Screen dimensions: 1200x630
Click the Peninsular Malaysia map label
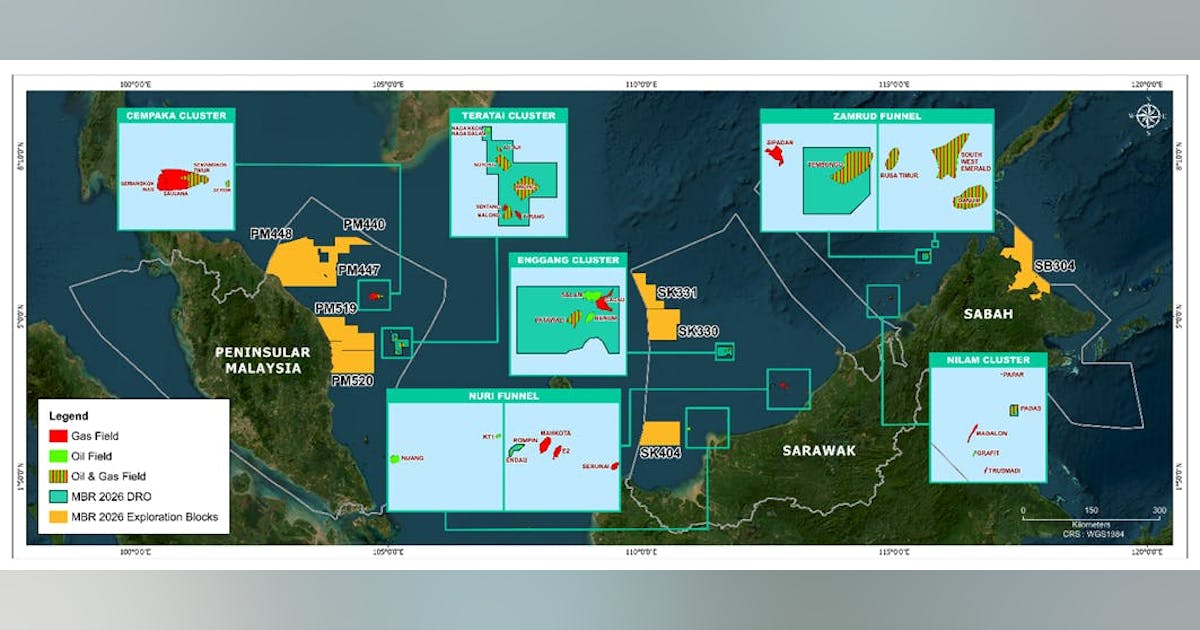pyautogui.click(x=263, y=360)
